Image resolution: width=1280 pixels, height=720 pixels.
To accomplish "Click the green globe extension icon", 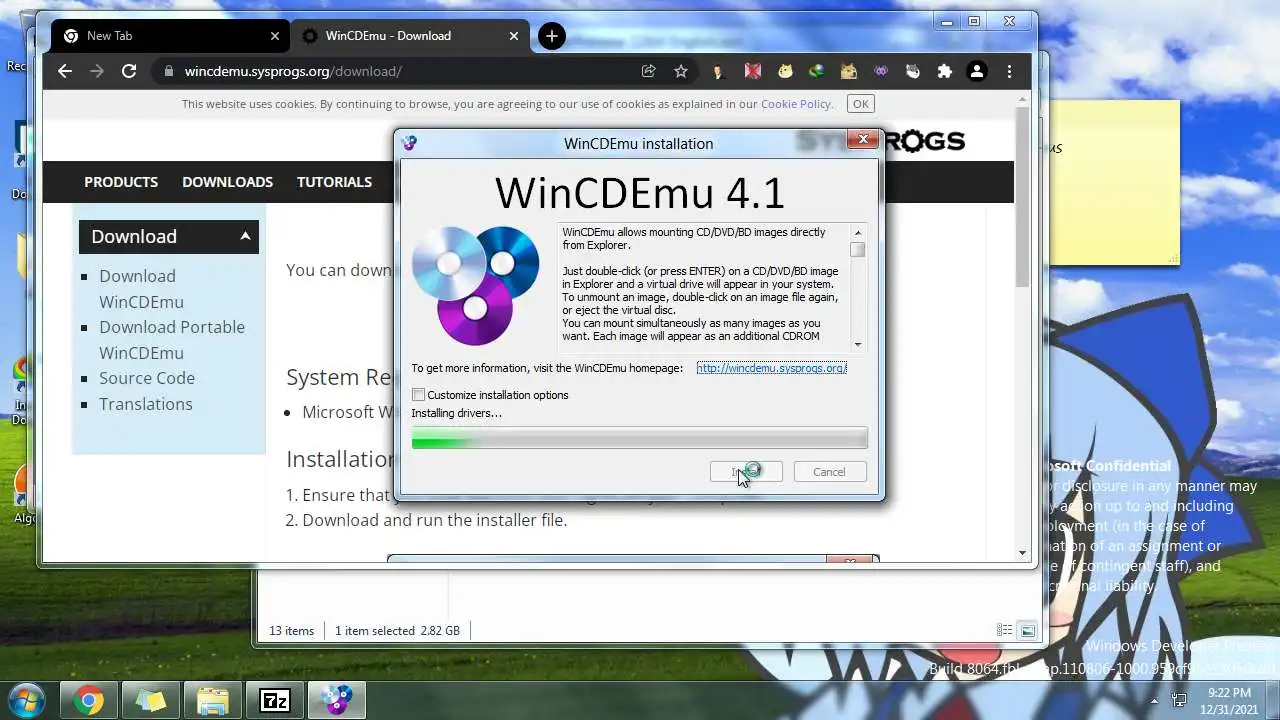I will point(817,71).
